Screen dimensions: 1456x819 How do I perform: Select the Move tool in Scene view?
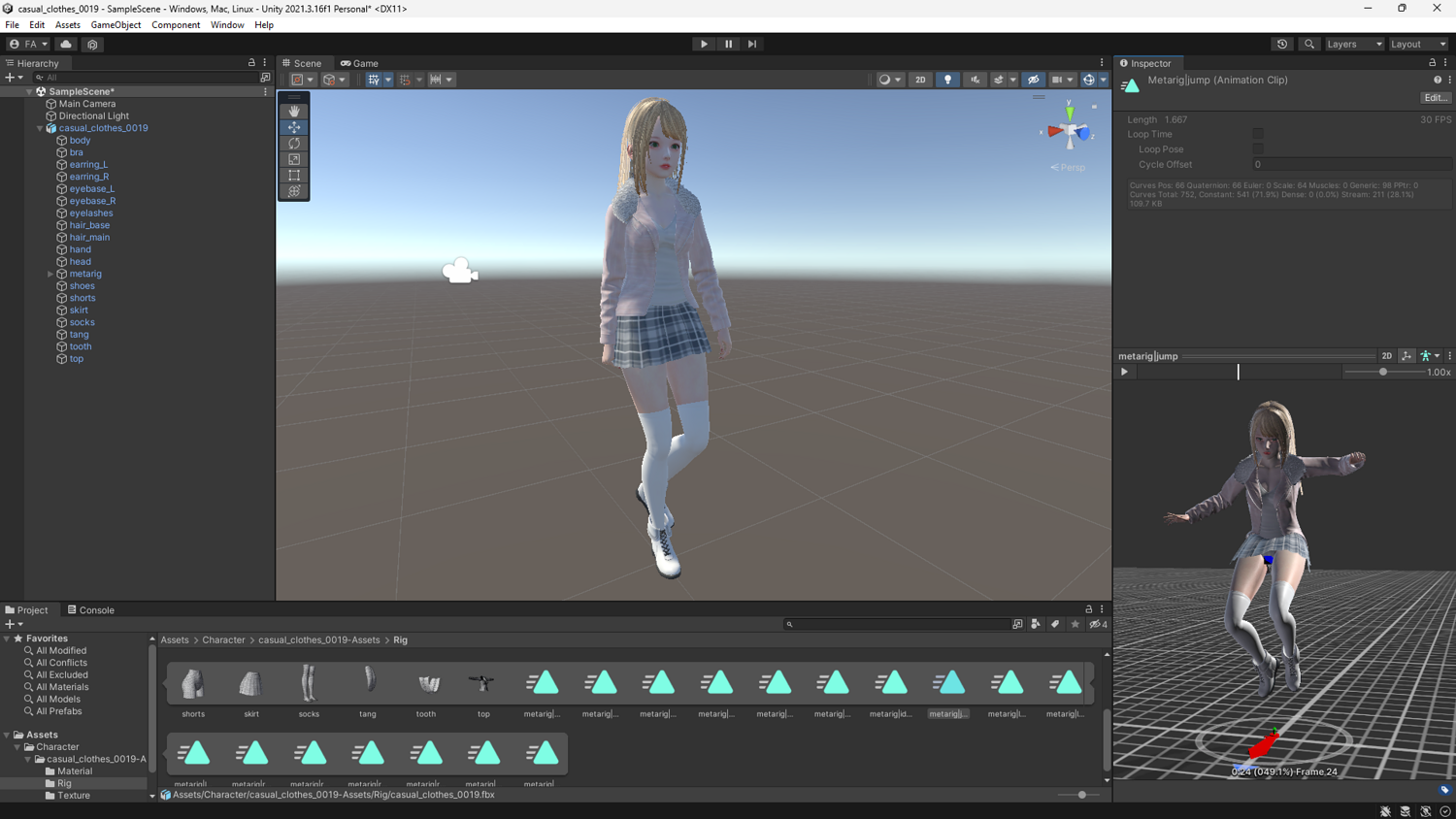294,127
